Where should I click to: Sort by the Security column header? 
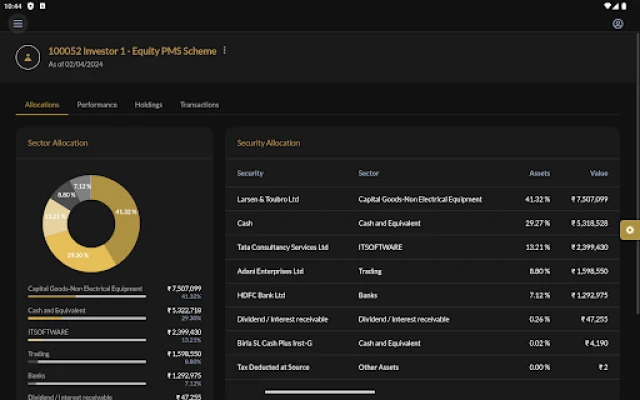[x=250, y=173]
